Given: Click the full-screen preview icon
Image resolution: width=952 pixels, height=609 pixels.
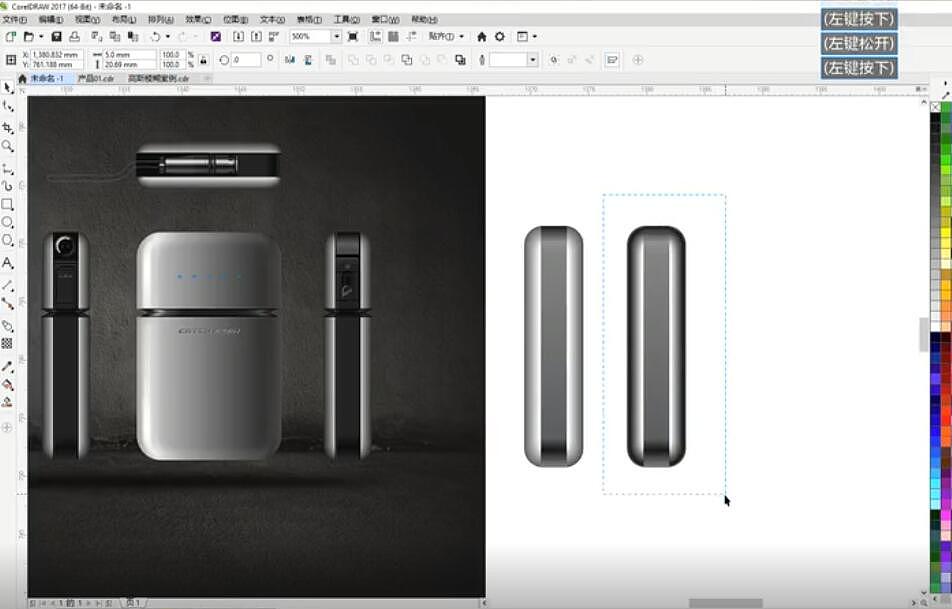Looking at the screenshot, I should 353,36.
